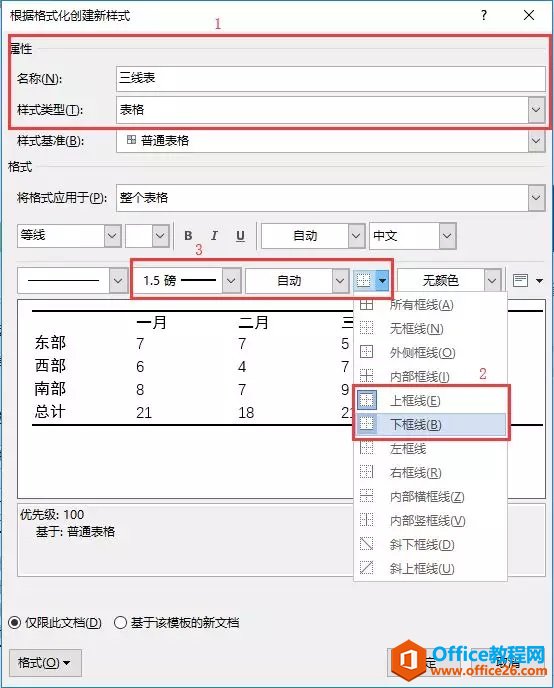Choose Bottom Border 下框线(B)

(430, 424)
